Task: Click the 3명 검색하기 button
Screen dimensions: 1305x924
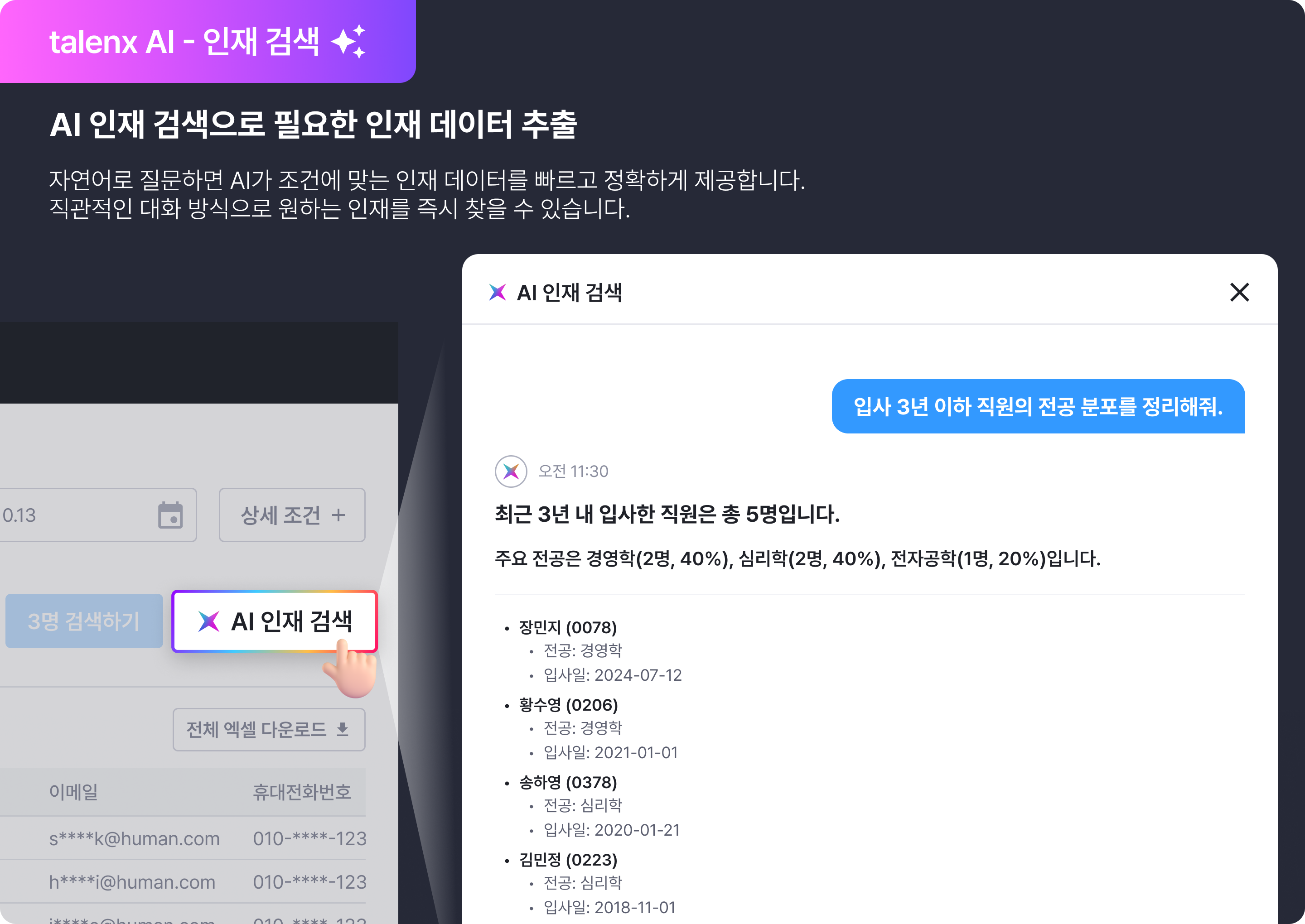Action: 84,621
